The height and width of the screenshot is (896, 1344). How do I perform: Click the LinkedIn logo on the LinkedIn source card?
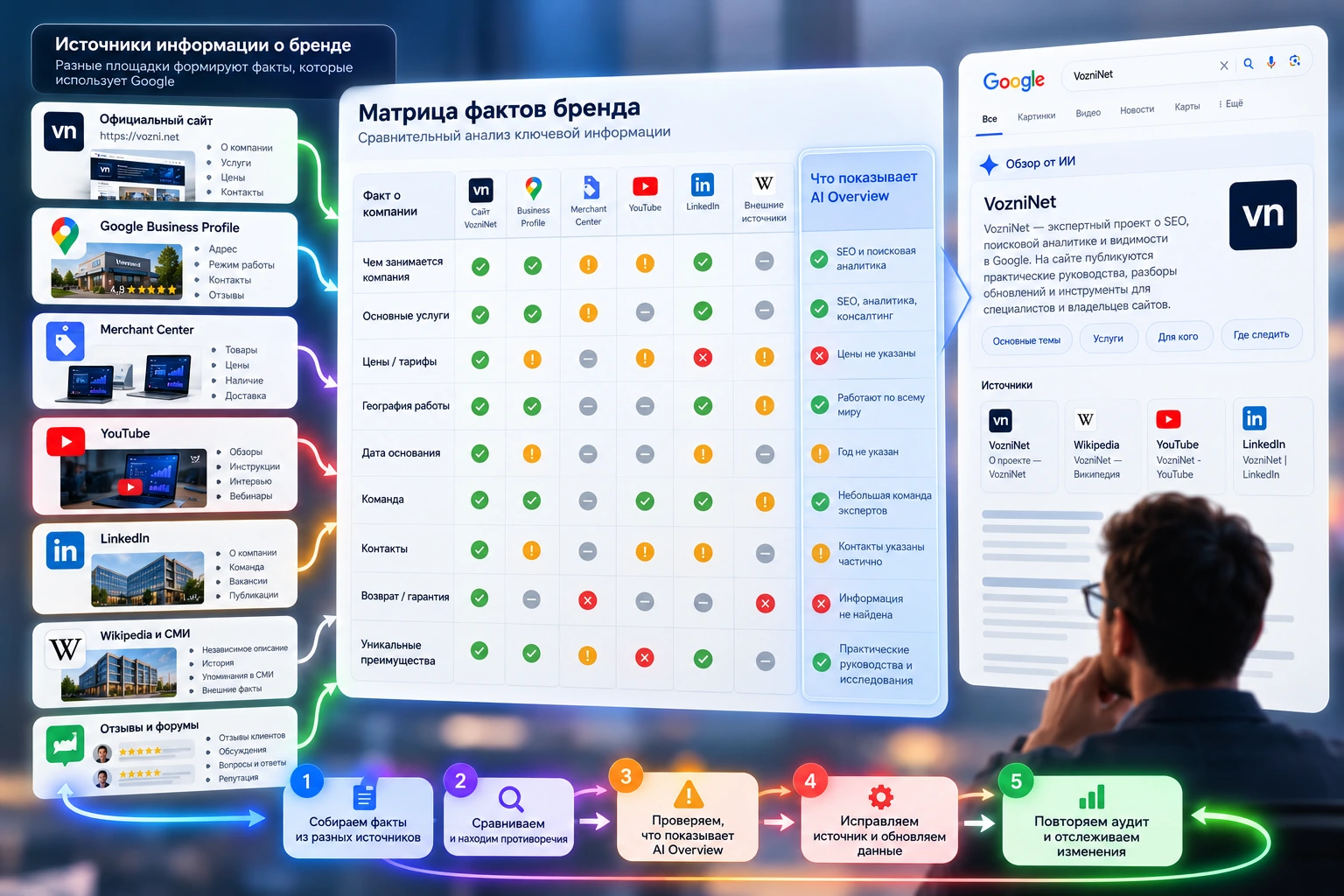pyautogui.click(x=65, y=550)
